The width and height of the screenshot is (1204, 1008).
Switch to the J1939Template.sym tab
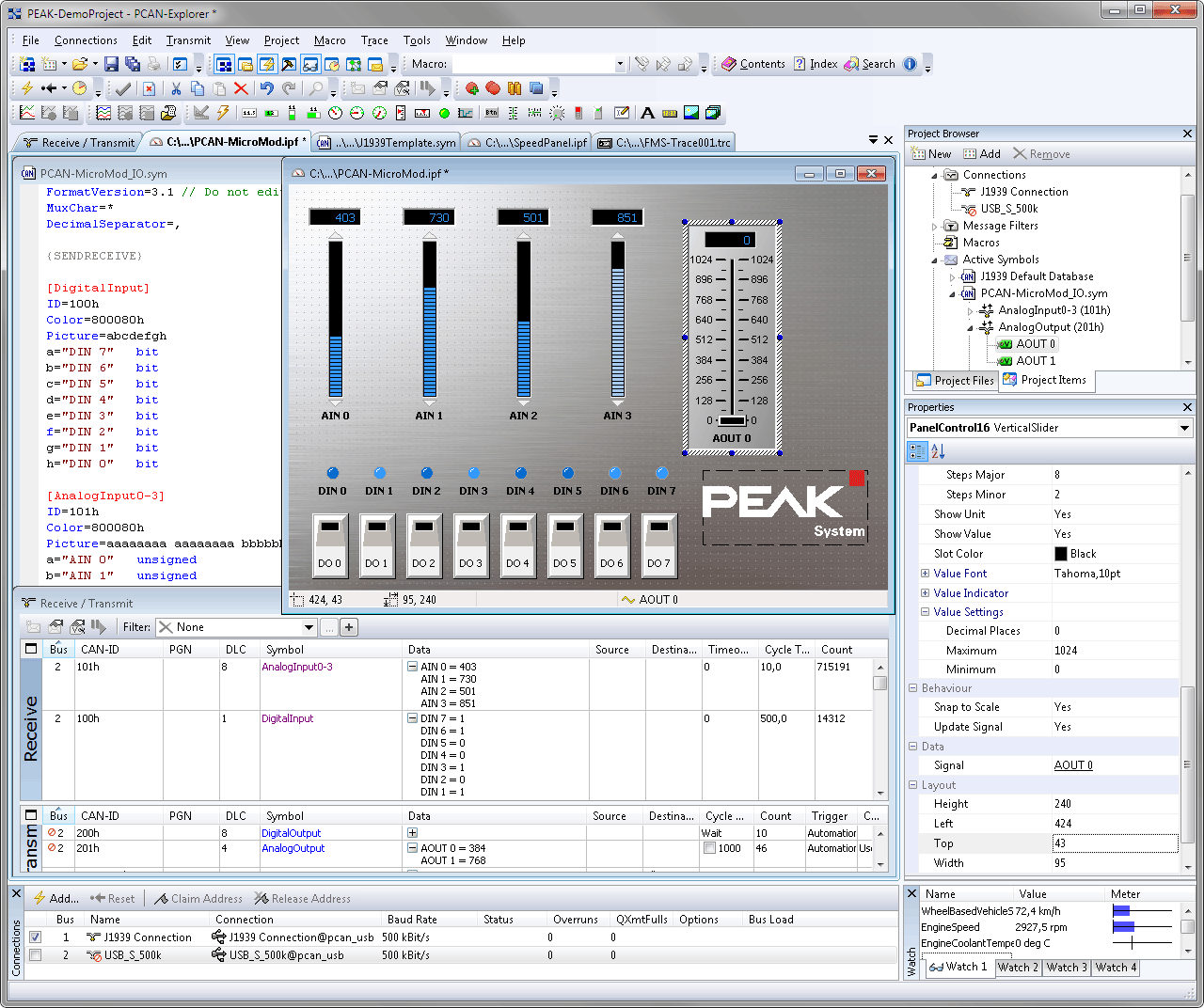point(387,143)
